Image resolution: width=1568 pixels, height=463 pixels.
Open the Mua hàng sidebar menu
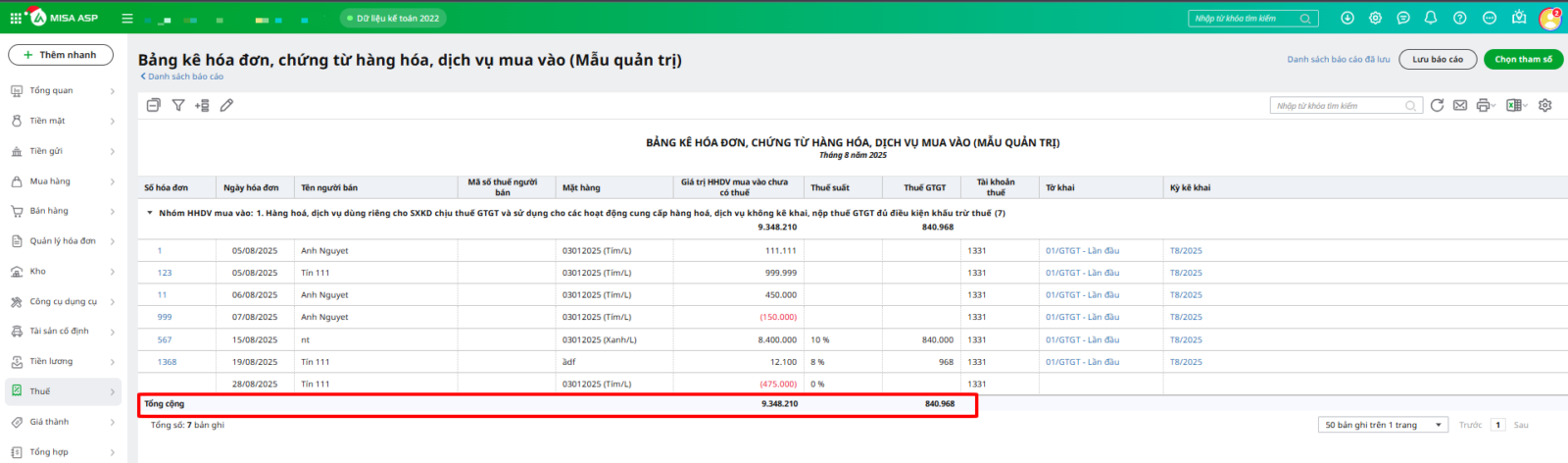50,181
